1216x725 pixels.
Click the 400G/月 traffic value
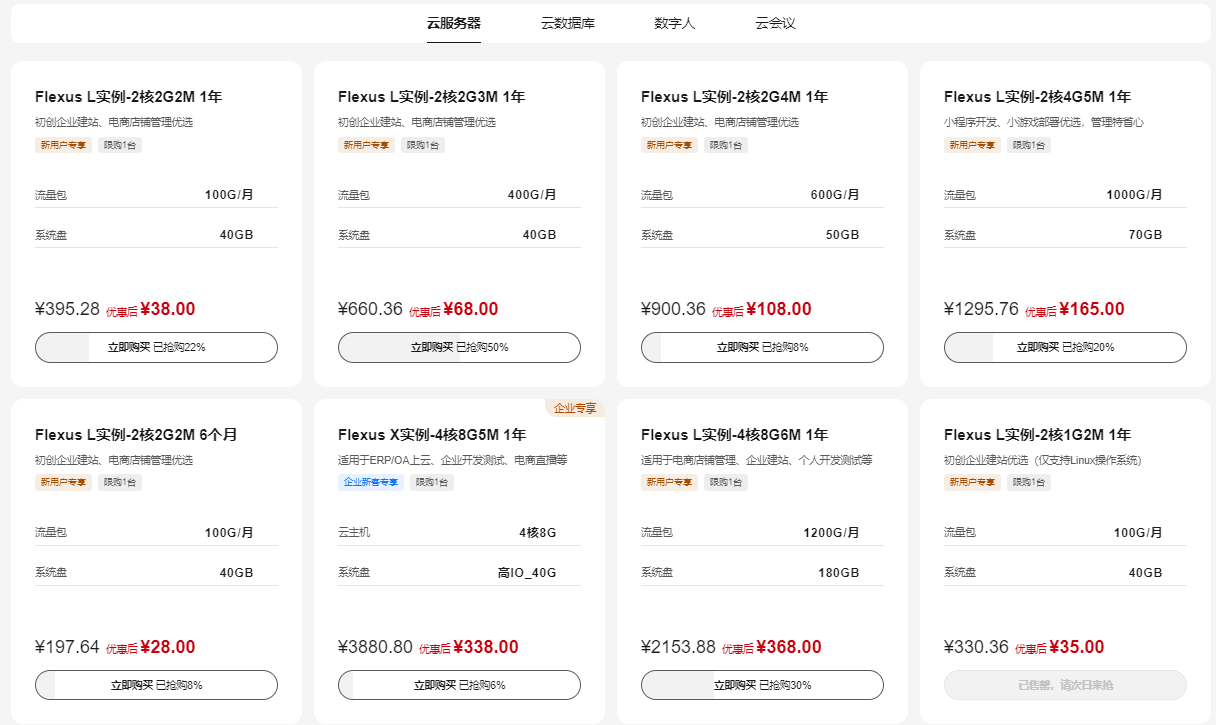[532, 195]
